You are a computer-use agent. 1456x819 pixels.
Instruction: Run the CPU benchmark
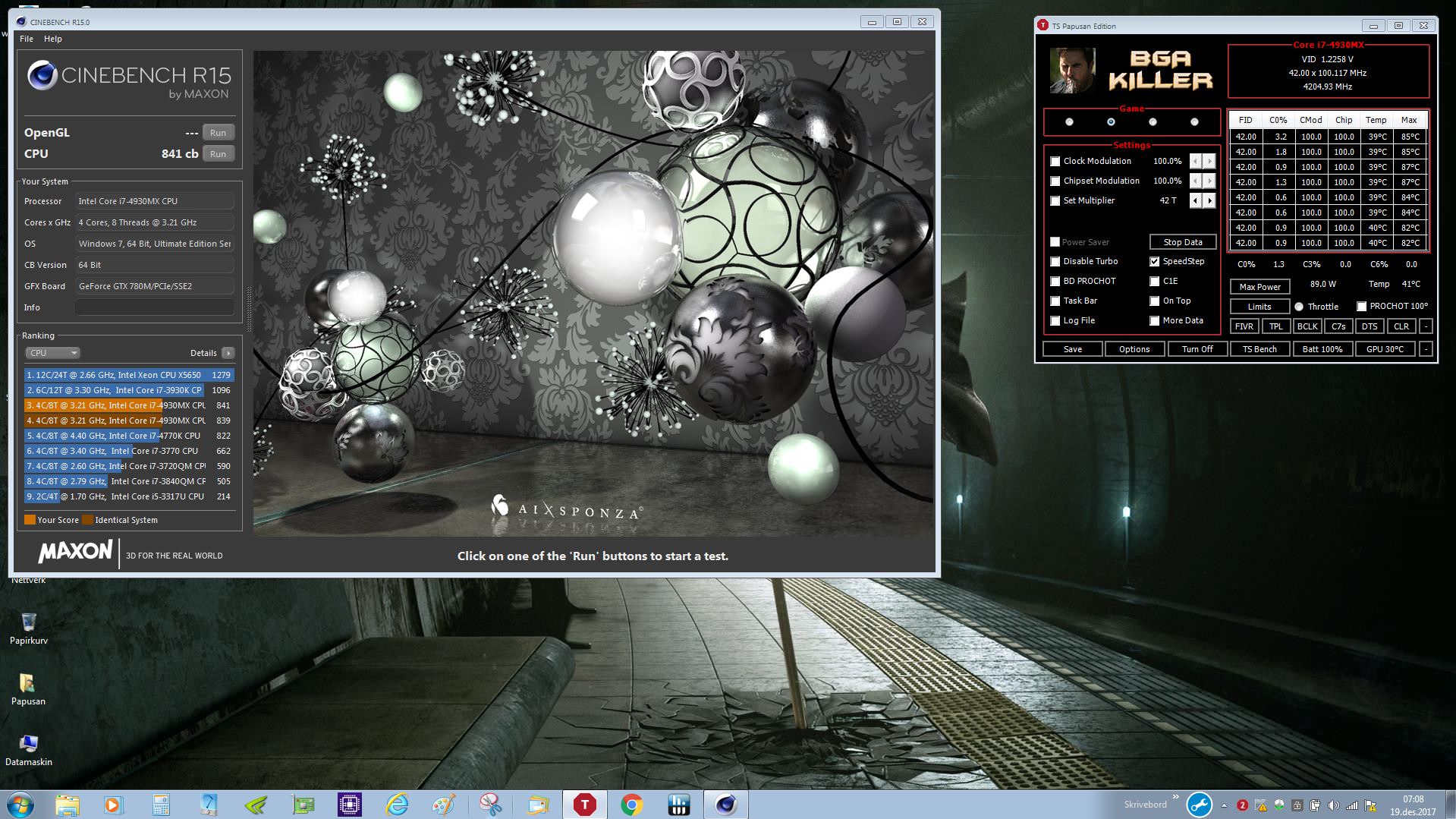coord(218,153)
